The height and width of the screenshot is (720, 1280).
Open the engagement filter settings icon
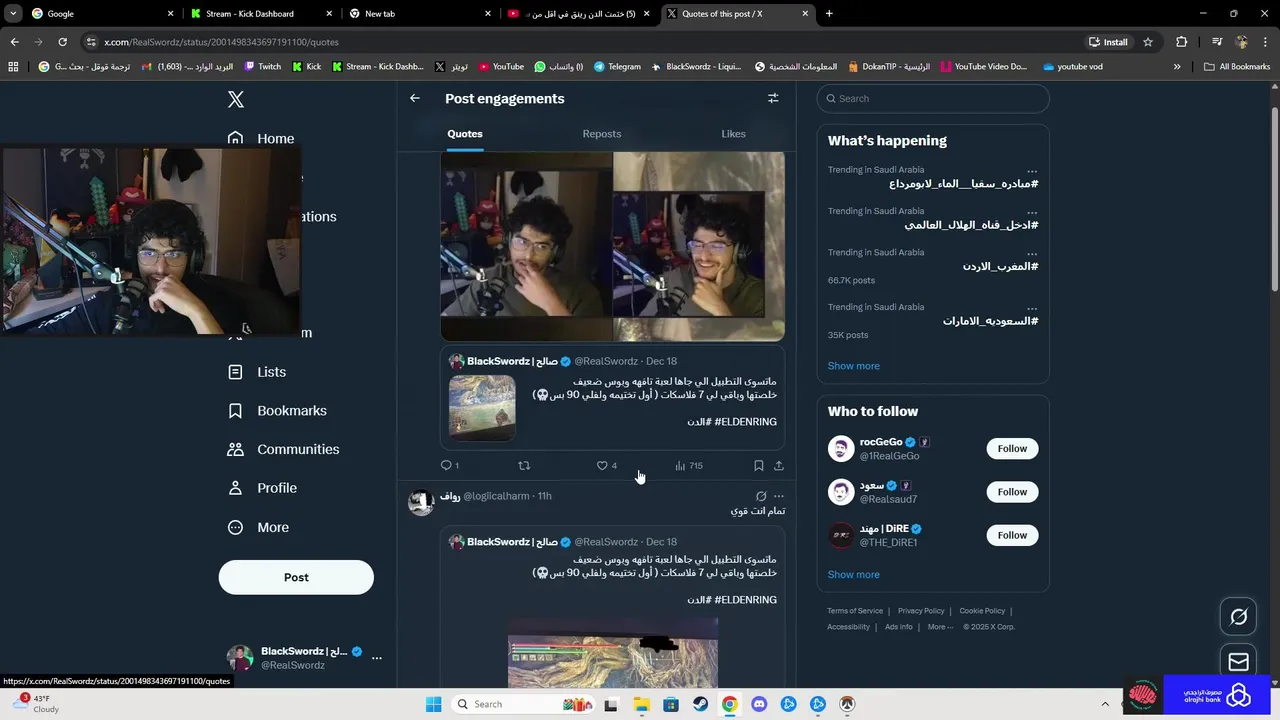(x=773, y=98)
